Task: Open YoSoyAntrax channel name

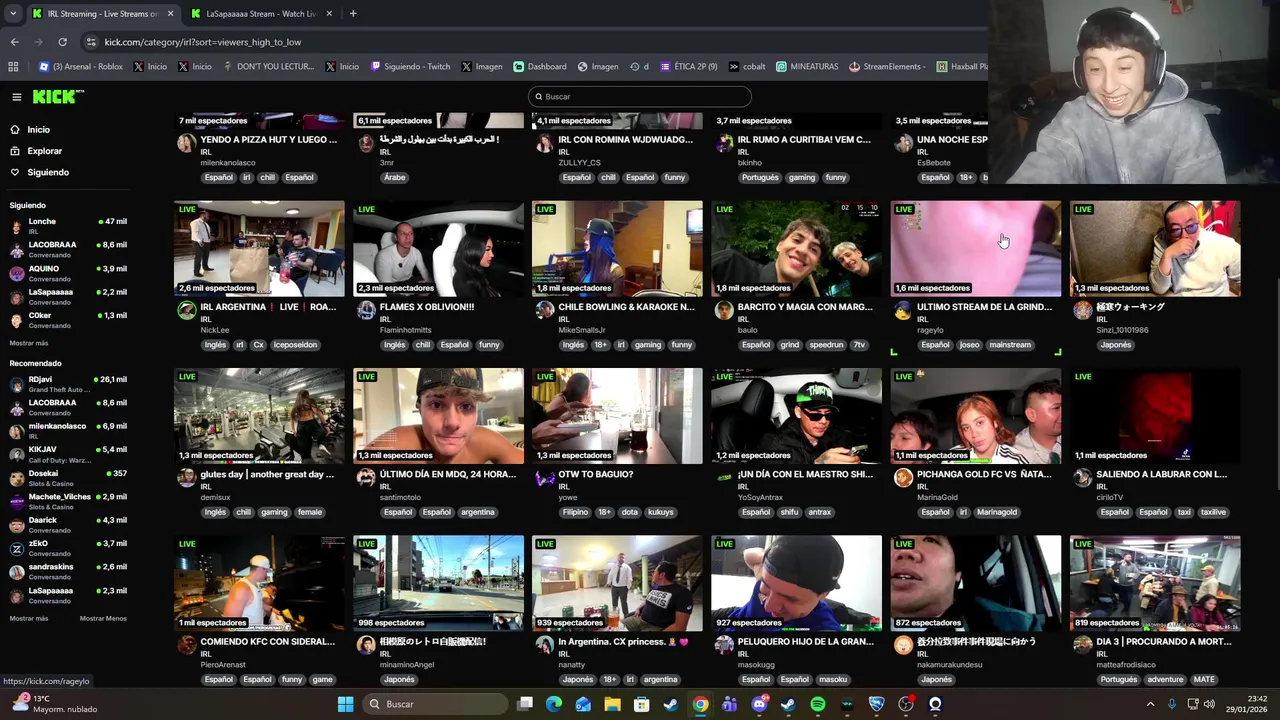Action: tap(763, 497)
